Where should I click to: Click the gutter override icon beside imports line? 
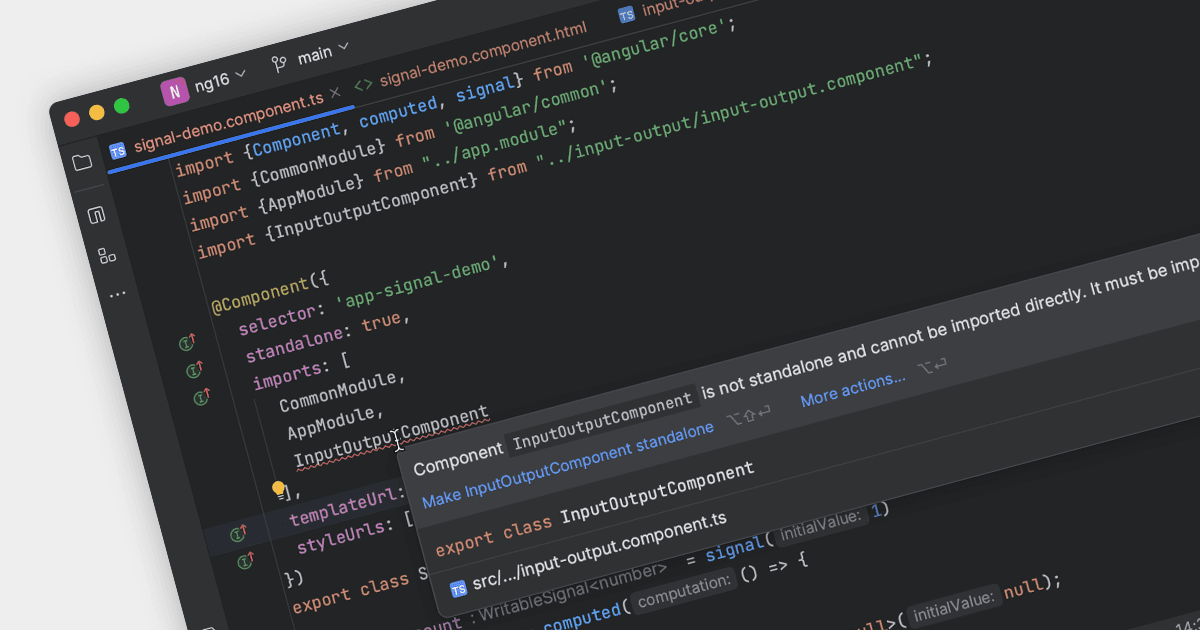tap(201, 397)
